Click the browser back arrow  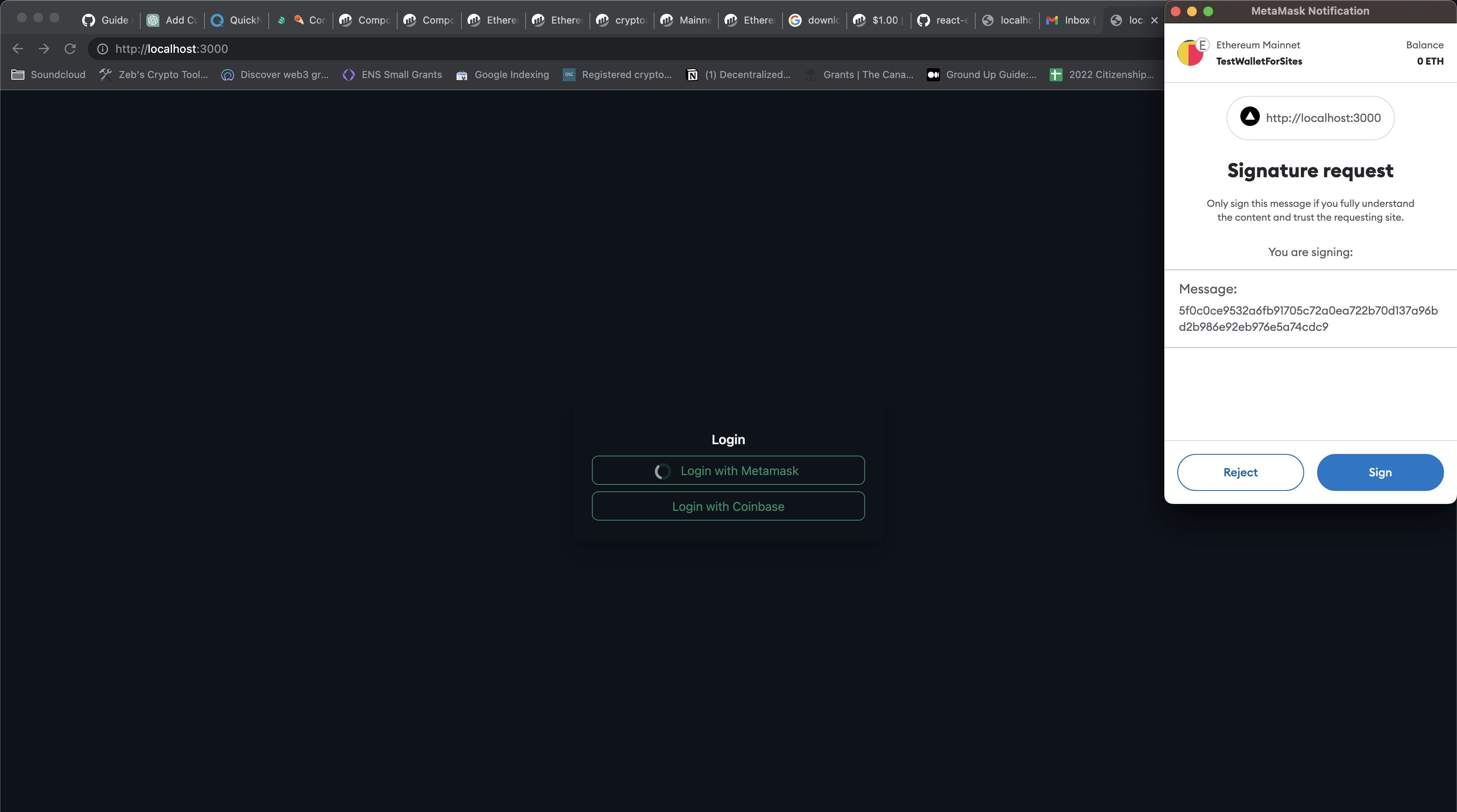[x=17, y=49]
